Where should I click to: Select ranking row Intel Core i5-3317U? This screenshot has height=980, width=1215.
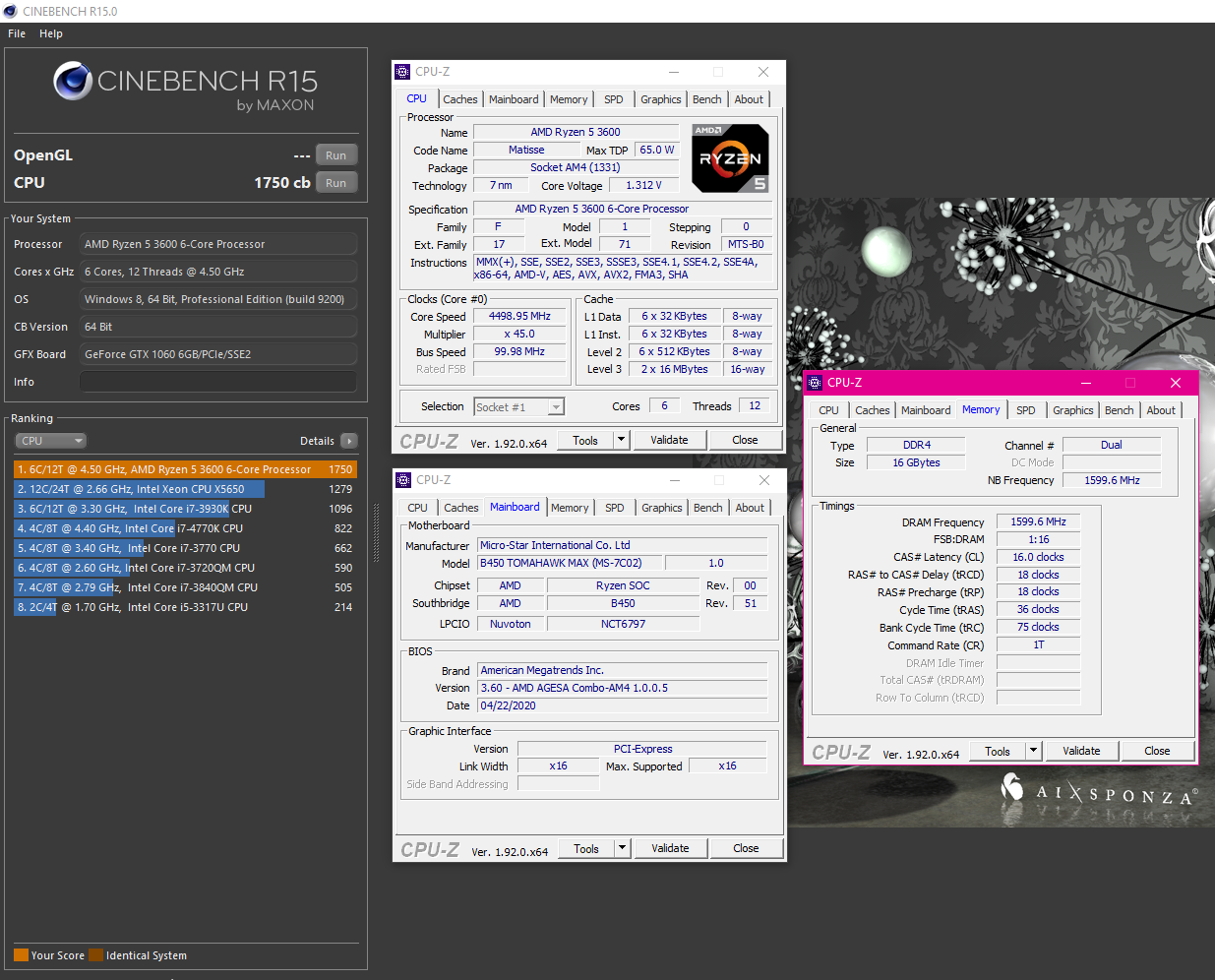(185, 607)
